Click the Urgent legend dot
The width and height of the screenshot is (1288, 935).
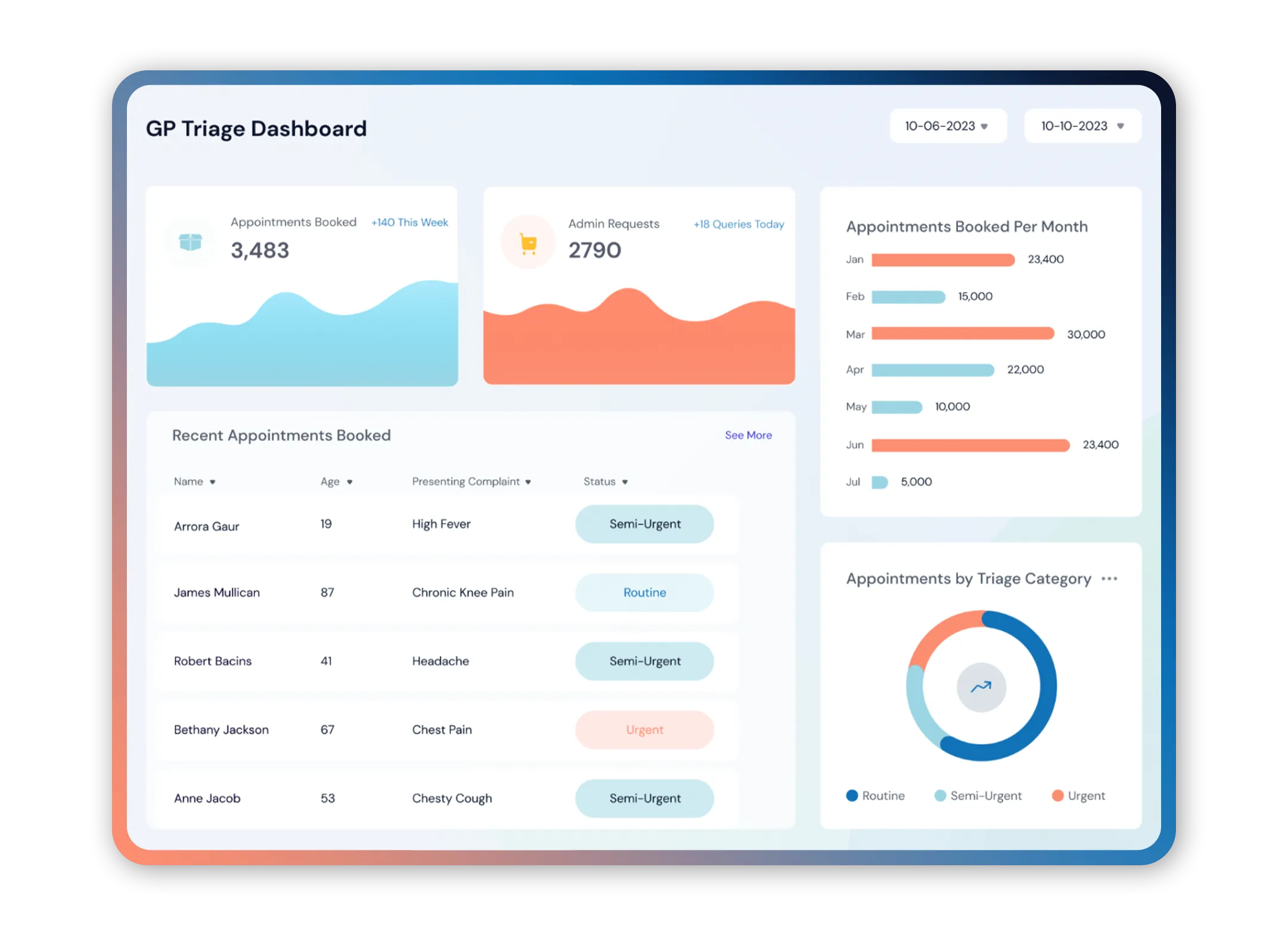(1059, 795)
